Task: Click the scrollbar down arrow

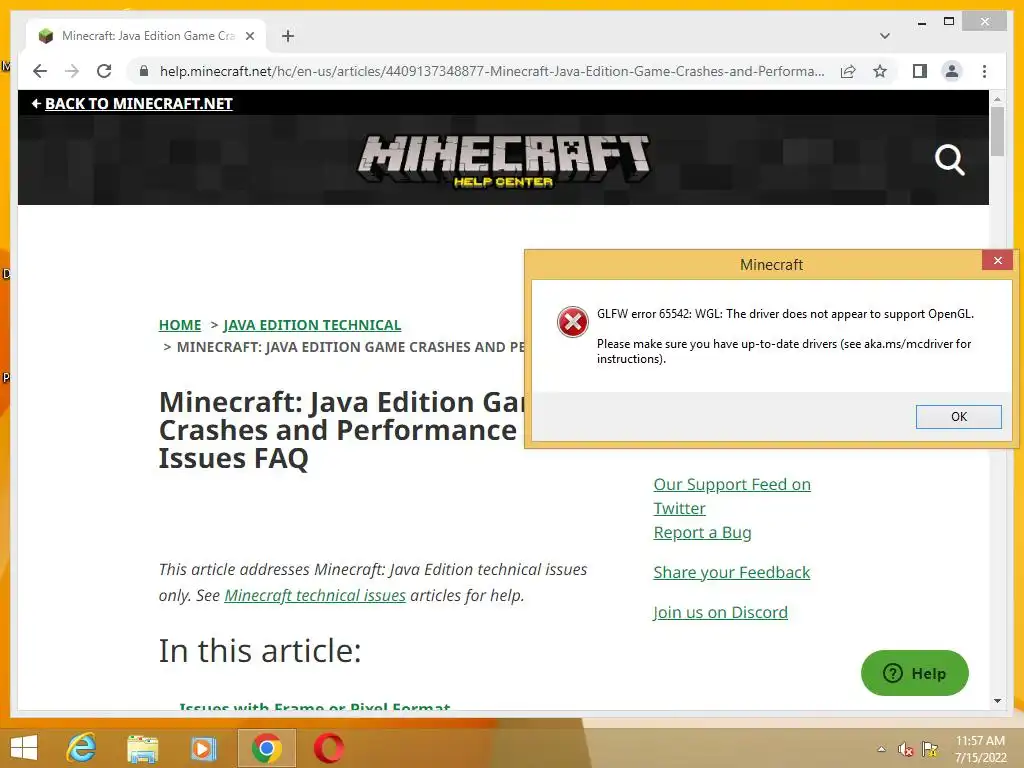Action: (x=997, y=701)
